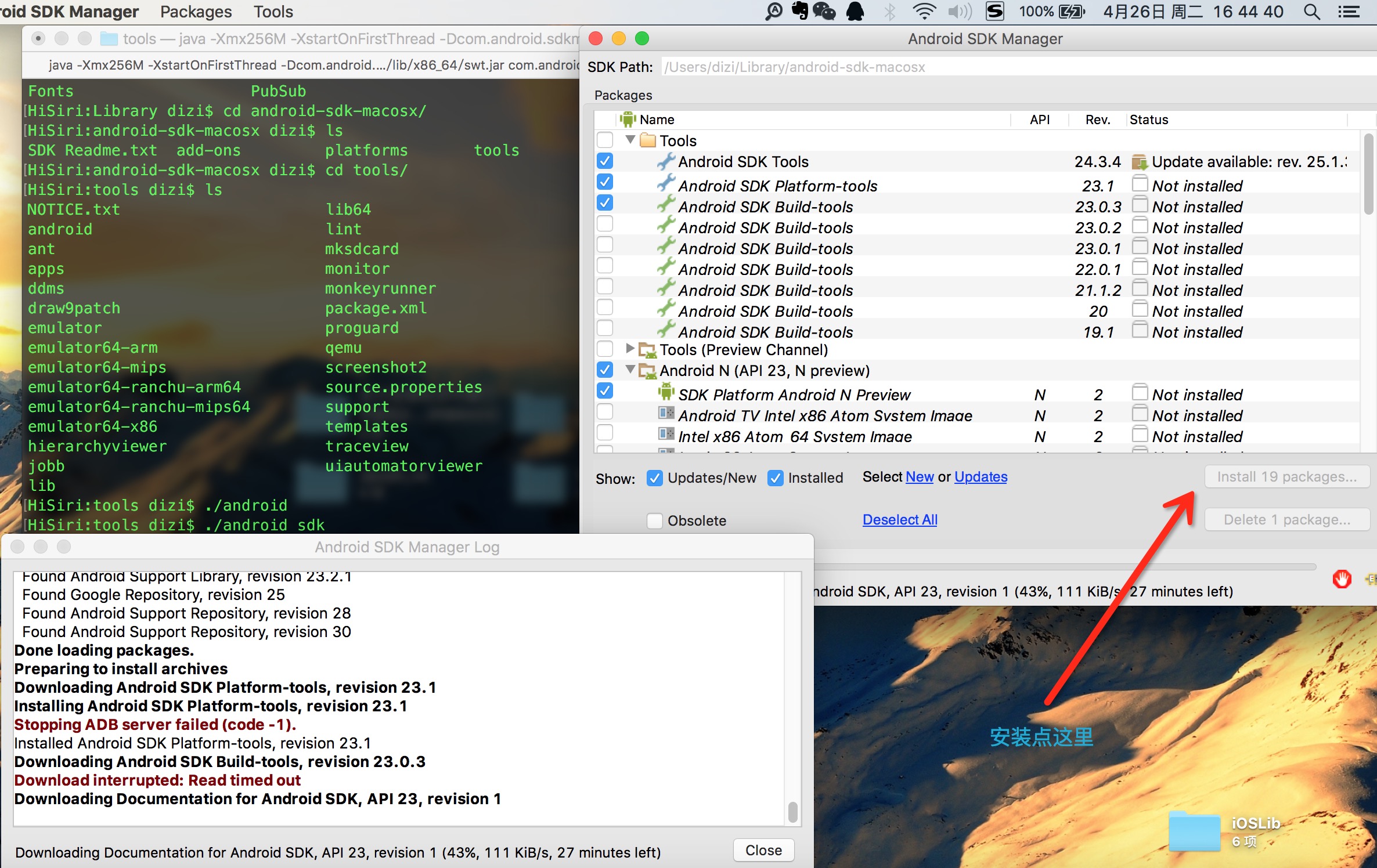The height and width of the screenshot is (868, 1377).
Task: Click the Android SDK Tools wrench icon
Action: [666, 161]
